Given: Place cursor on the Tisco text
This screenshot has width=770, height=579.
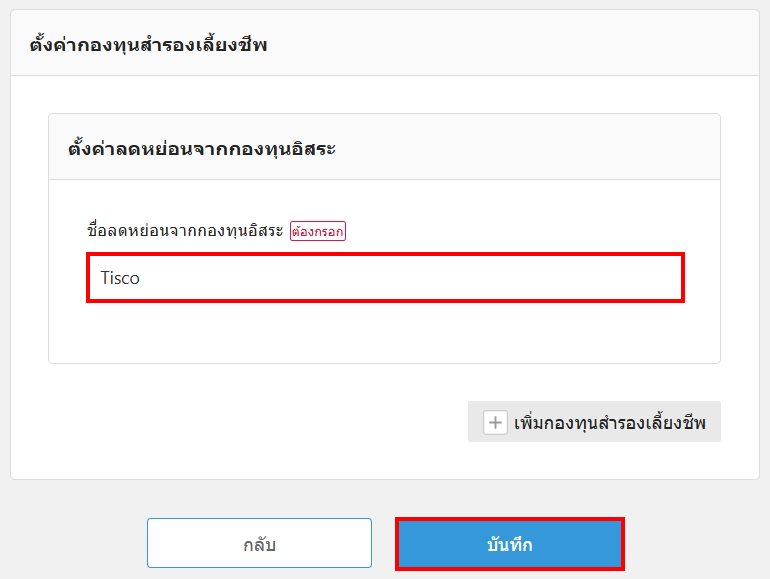Looking at the screenshot, I should click(x=120, y=278).
